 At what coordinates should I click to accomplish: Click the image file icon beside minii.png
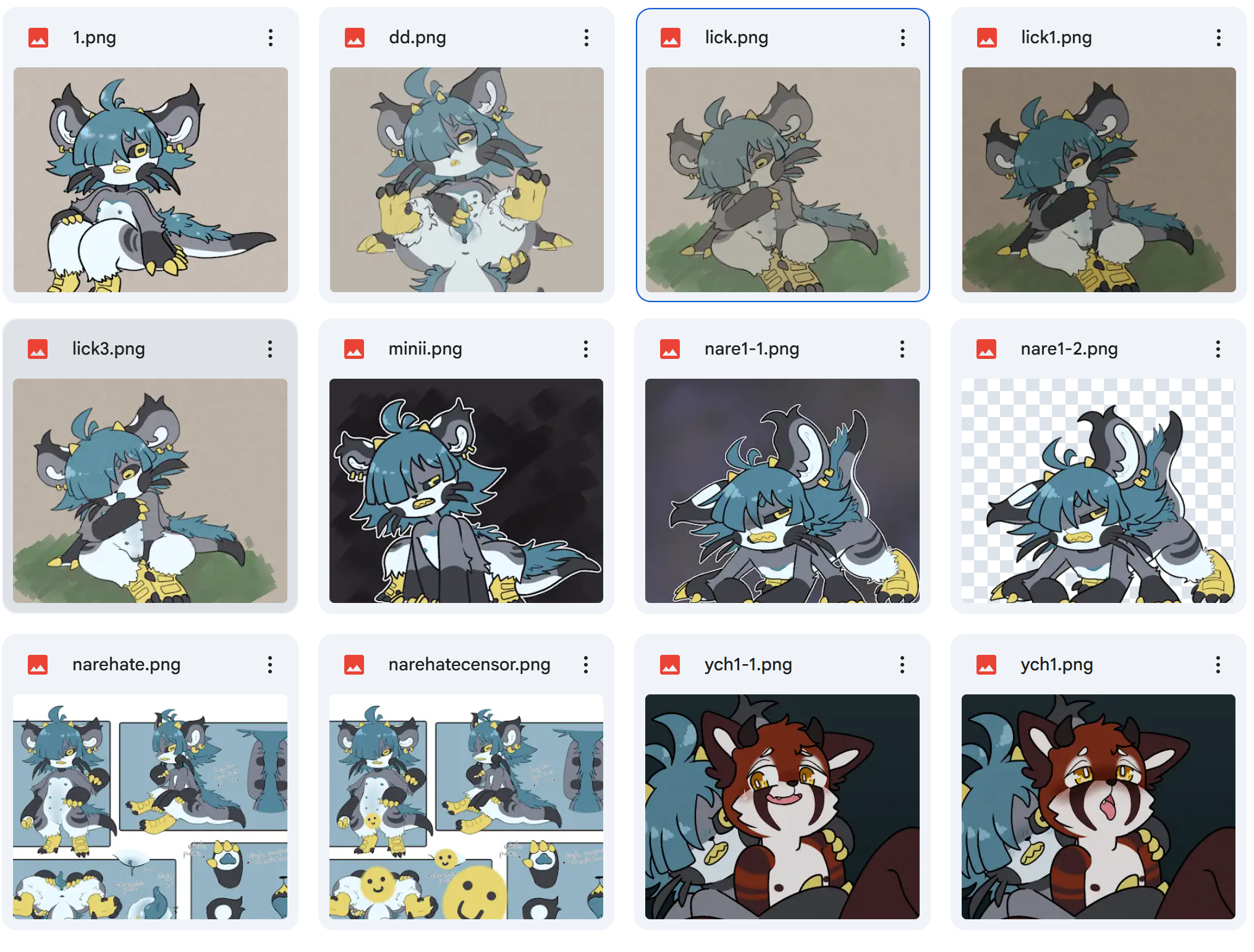click(x=354, y=349)
